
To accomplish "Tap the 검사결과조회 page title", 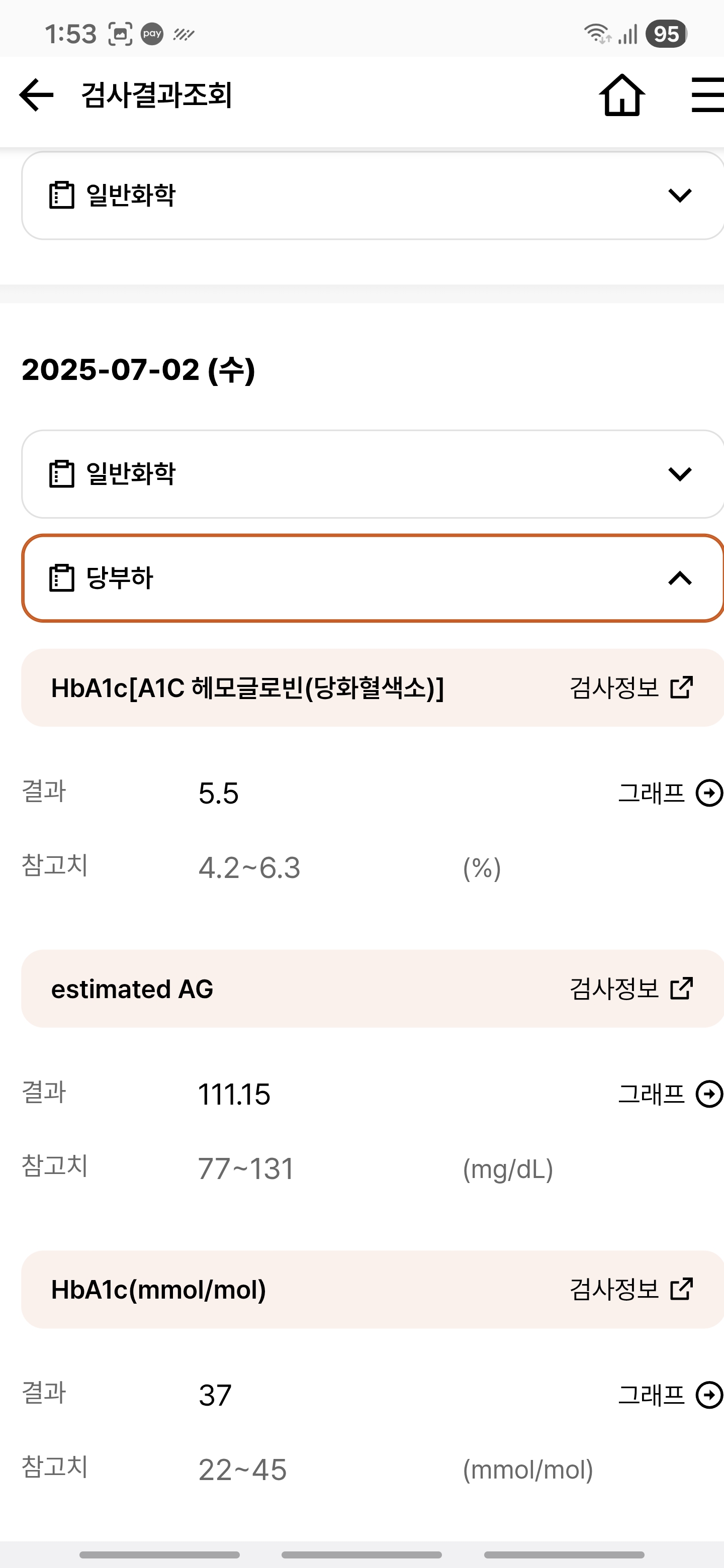I will [156, 95].
